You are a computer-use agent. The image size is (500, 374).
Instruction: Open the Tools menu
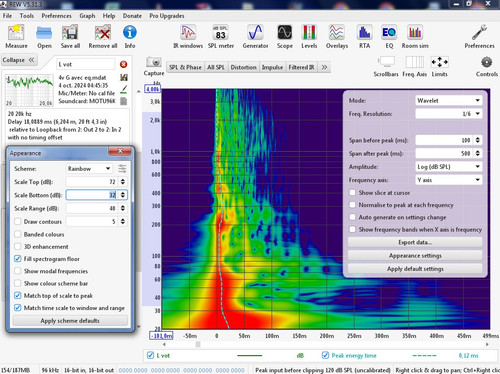click(x=26, y=16)
